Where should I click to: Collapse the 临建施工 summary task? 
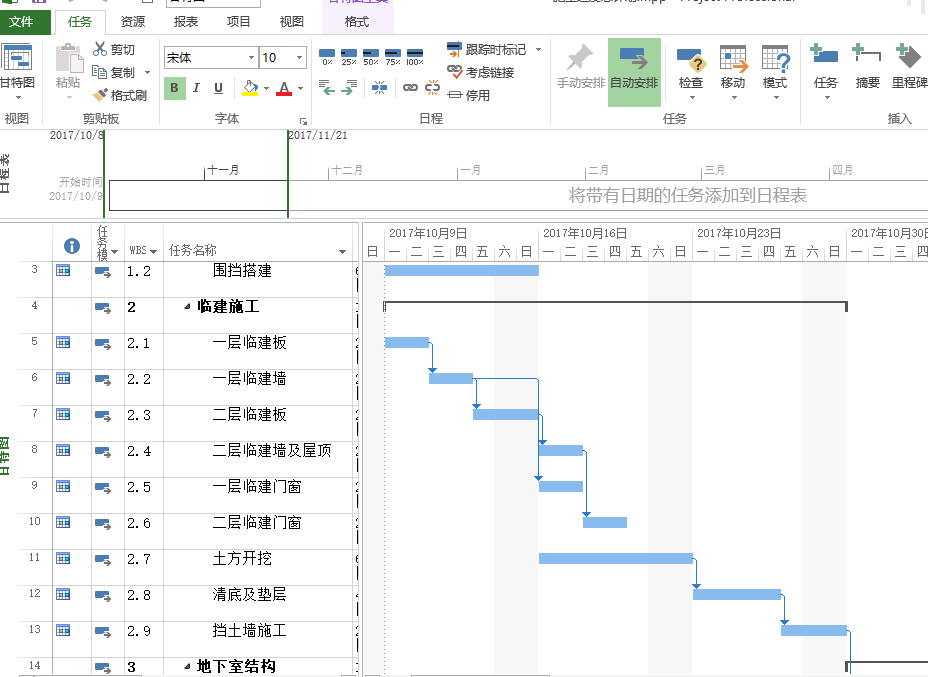[187, 307]
